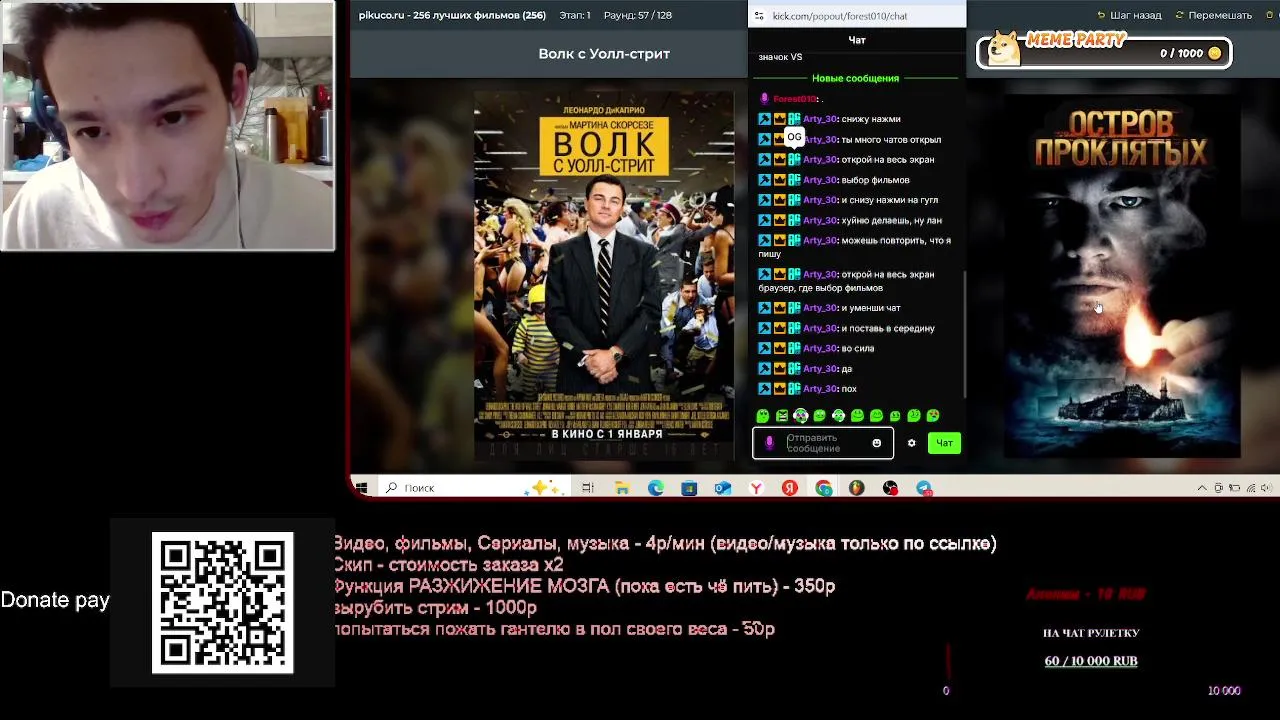Show hidden tray icons chevron

pos(1202,488)
